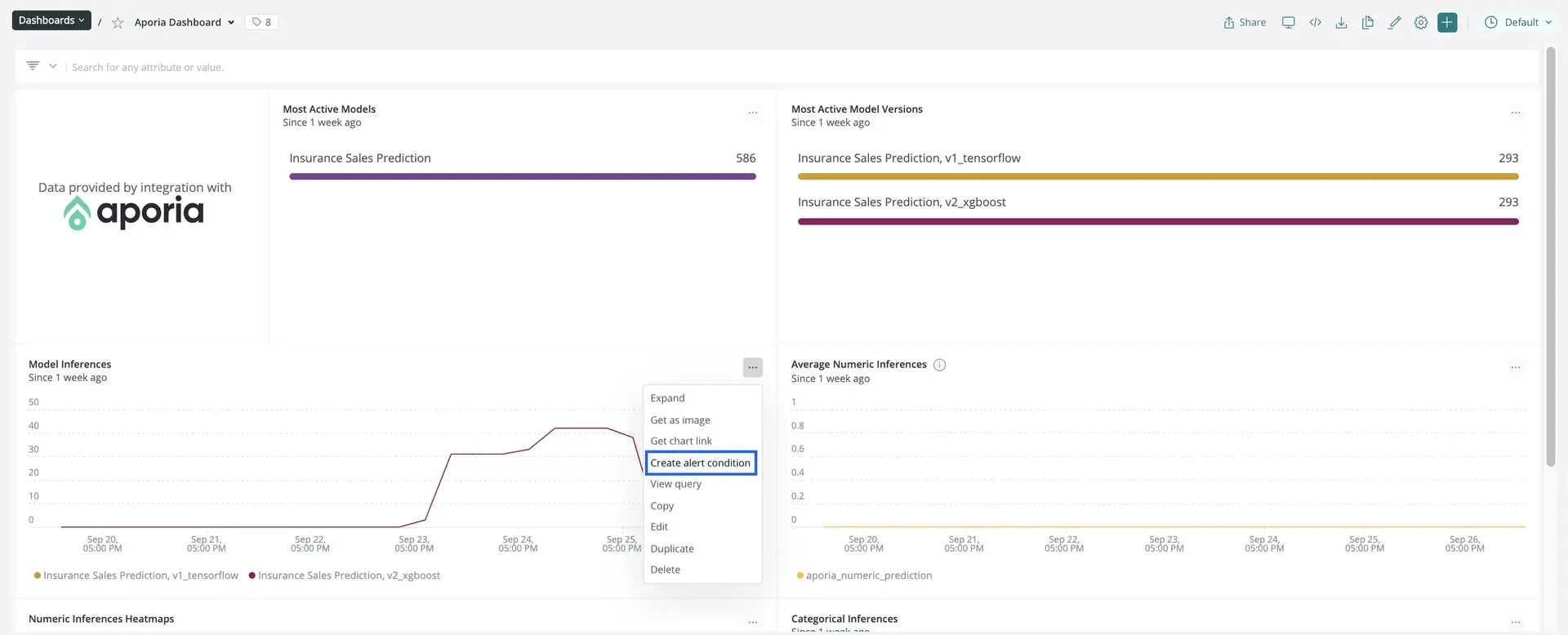The image size is (1568, 635).
Task: Click Insurance Sales Prediction, v1_tensorflow label
Action: coord(909,158)
